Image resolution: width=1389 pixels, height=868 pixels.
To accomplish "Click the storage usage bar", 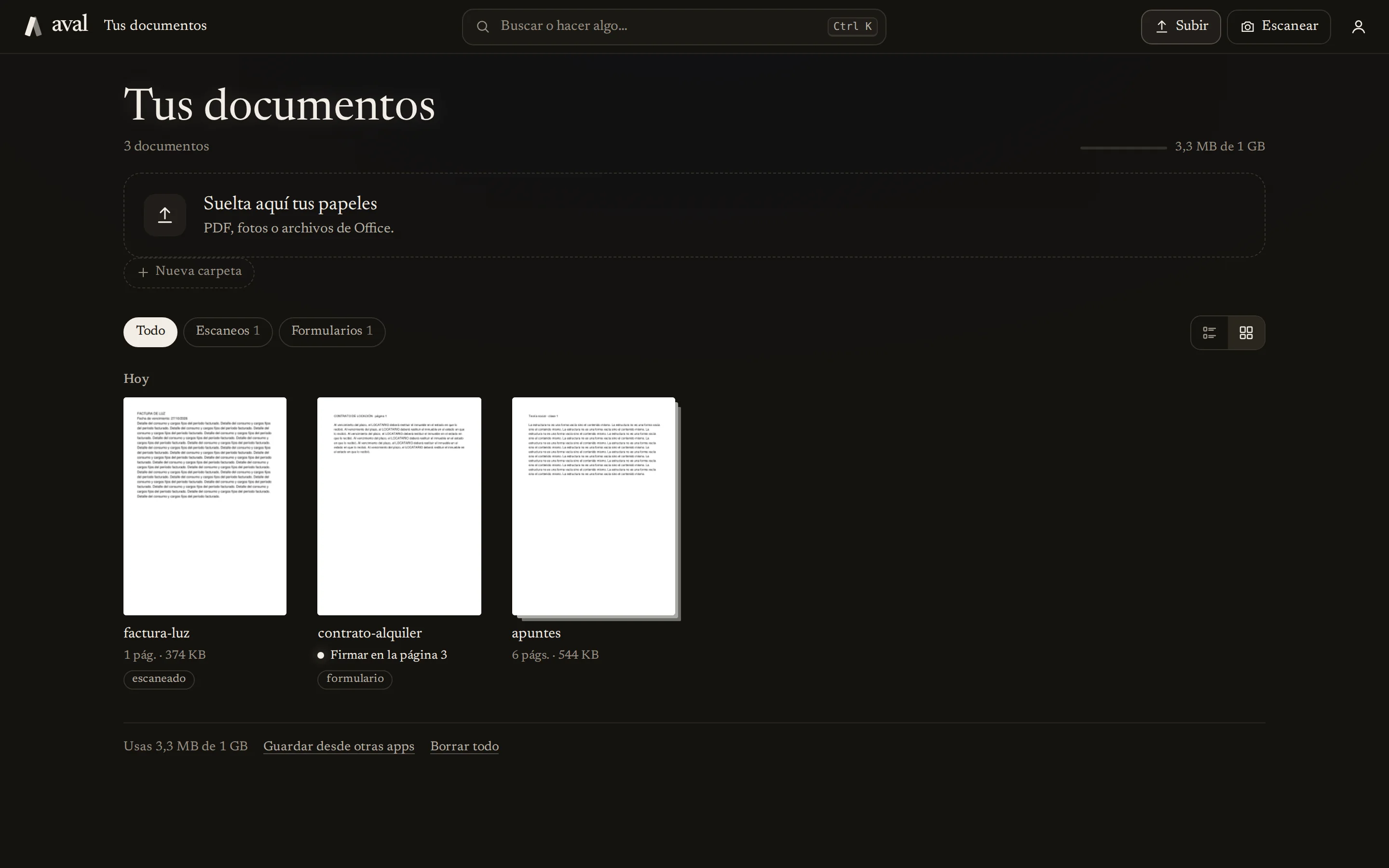I will click(x=1123, y=148).
